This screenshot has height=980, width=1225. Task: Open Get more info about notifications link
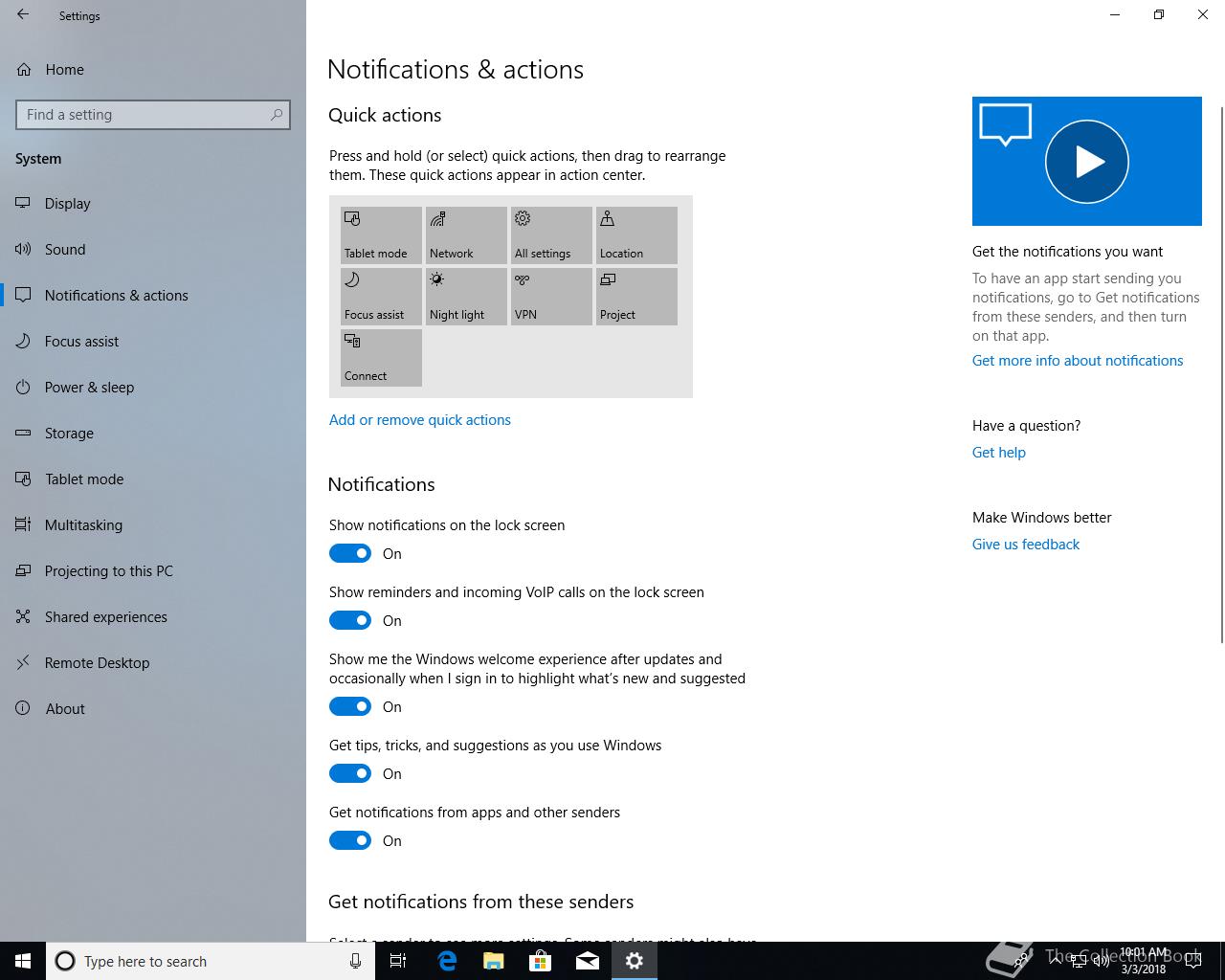(1078, 361)
